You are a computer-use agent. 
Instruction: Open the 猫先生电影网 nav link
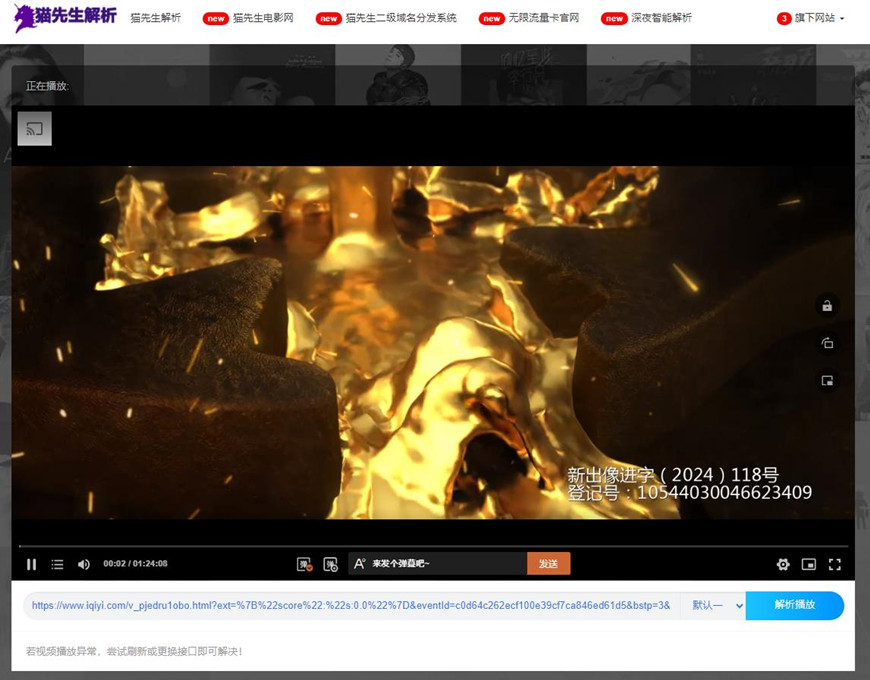[263, 18]
